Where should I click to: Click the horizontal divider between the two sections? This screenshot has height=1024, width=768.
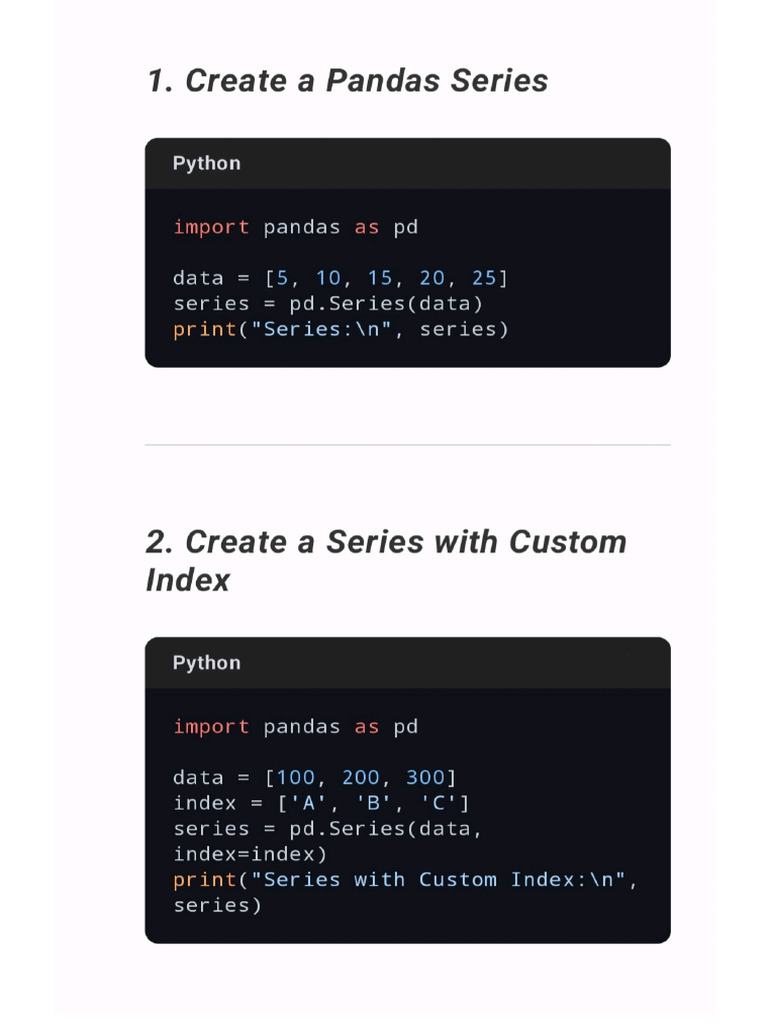click(407, 445)
